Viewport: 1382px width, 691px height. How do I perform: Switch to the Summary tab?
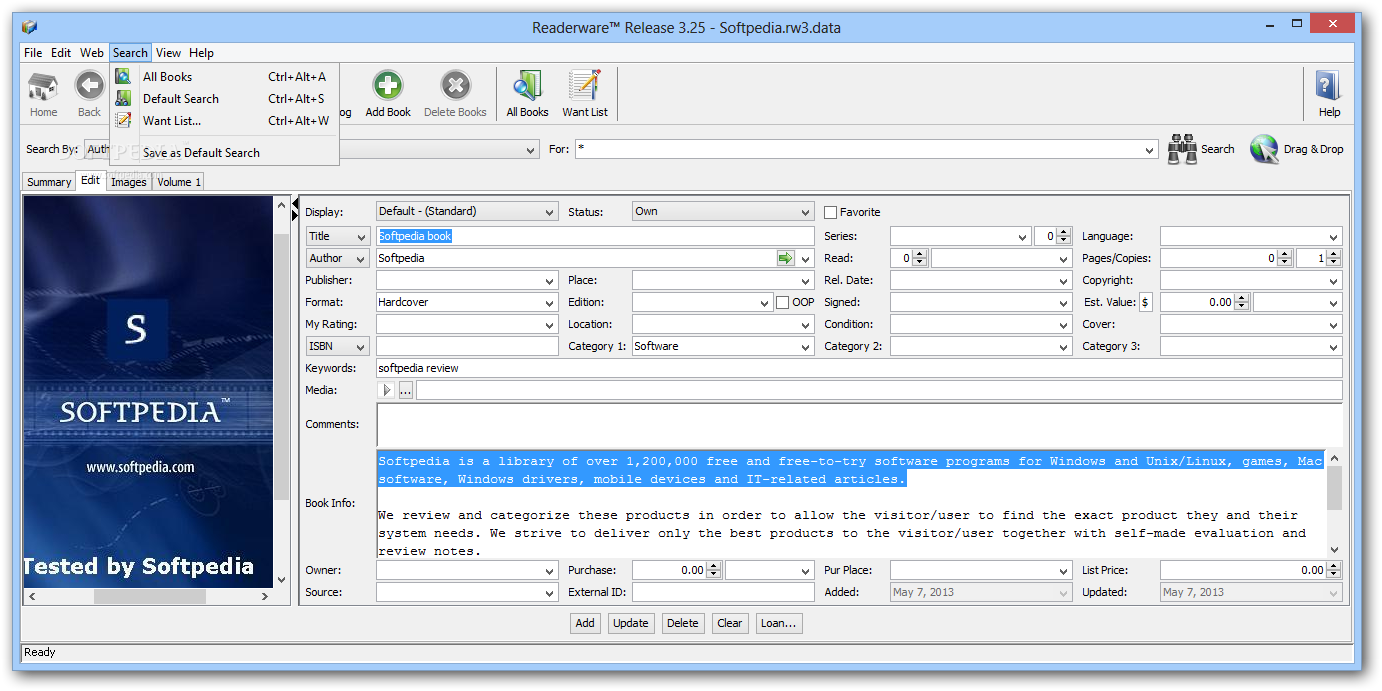(49, 182)
